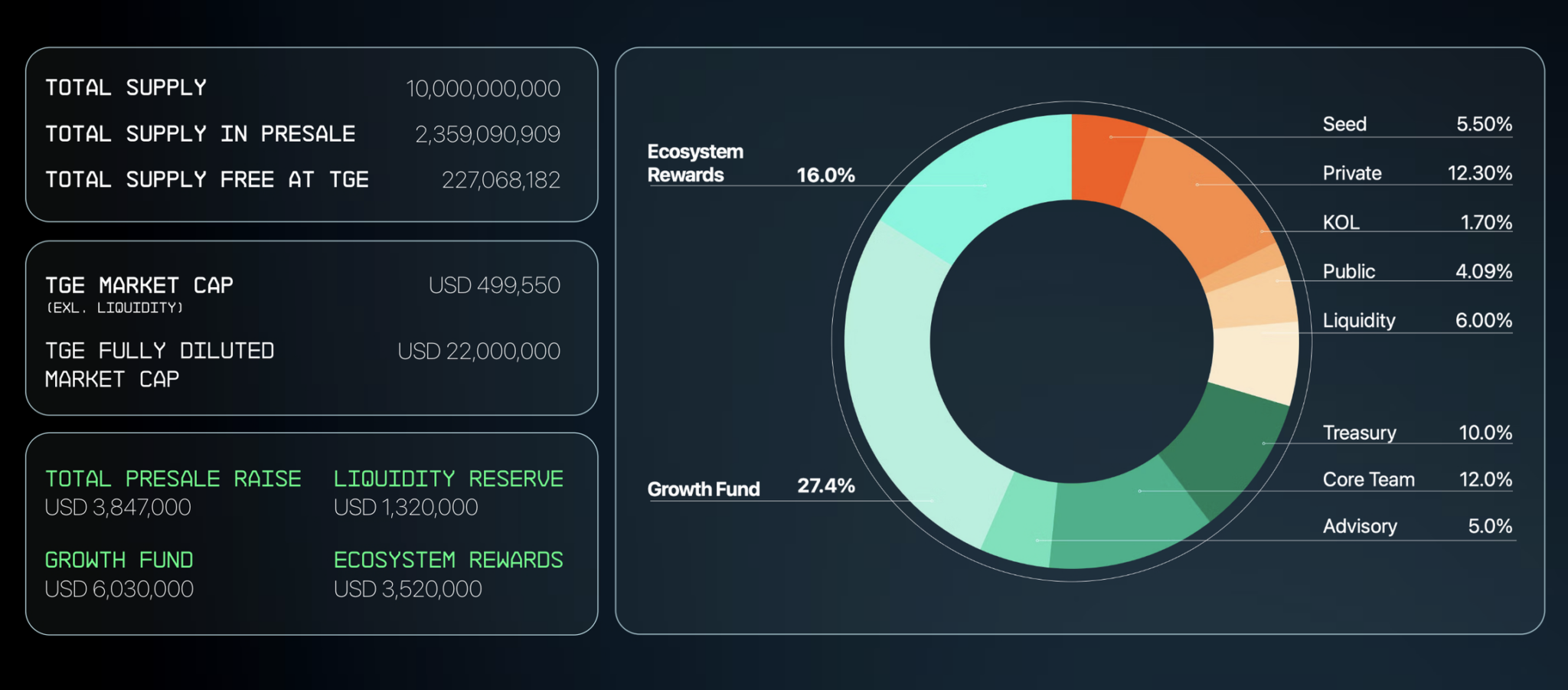Click the Public 4.09% legend entry

[x=1416, y=271]
